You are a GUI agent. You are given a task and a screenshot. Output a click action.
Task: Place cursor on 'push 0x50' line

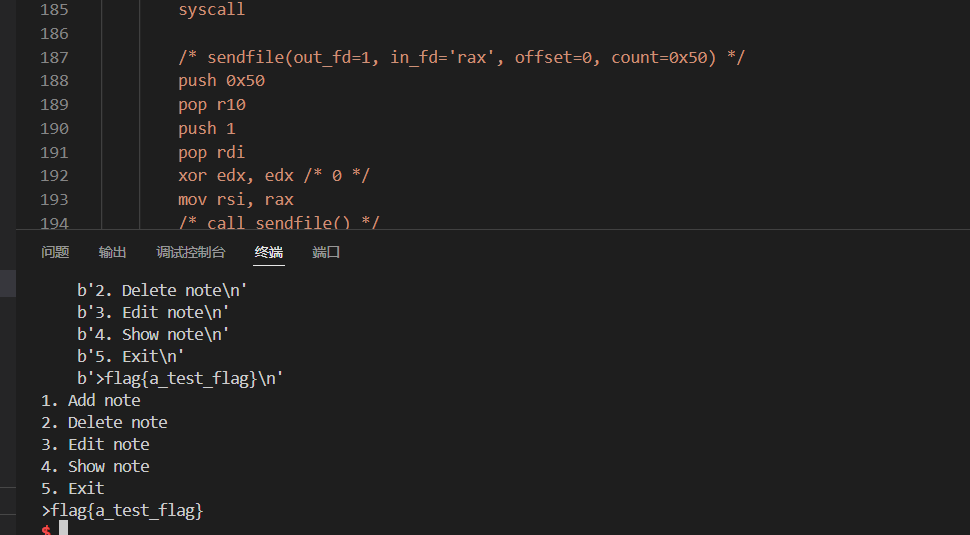(x=221, y=81)
